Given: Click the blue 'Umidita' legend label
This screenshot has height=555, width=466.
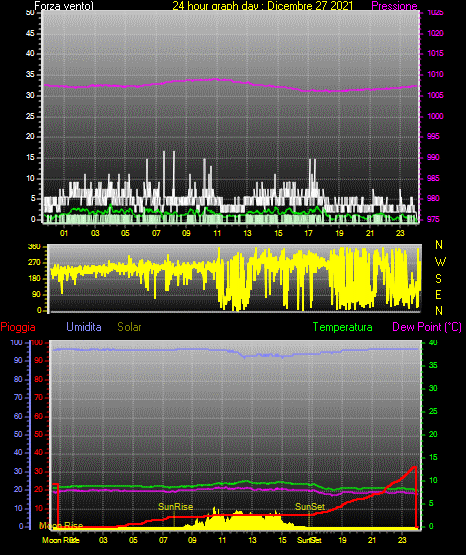Looking at the screenshot, I should [x=84, y=327].
